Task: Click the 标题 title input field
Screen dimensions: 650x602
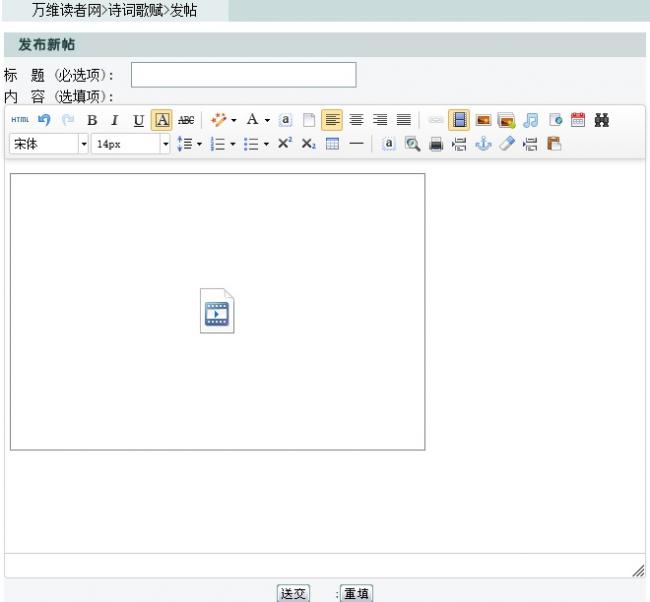Action: [x=244, y=75]
